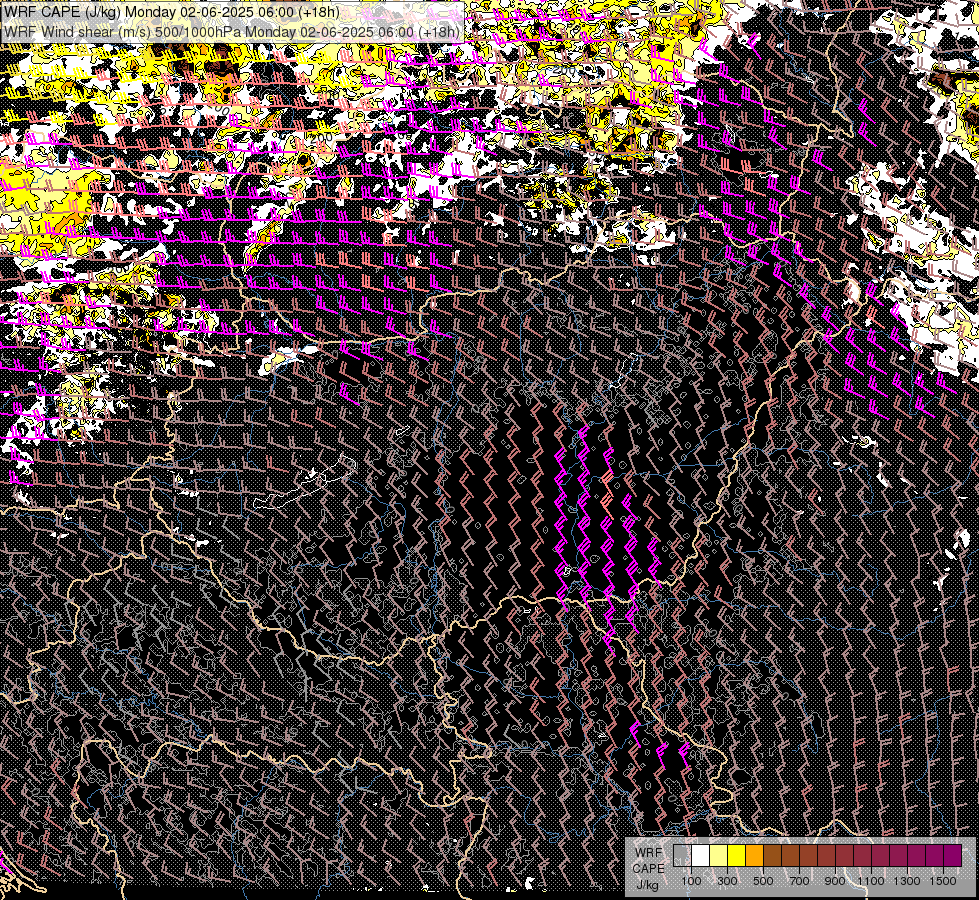The width and height of the screenshot is (979, 900).
Task: Select the gray below-100 CAPE legend swatch
Action: click(x=682, y=855)
